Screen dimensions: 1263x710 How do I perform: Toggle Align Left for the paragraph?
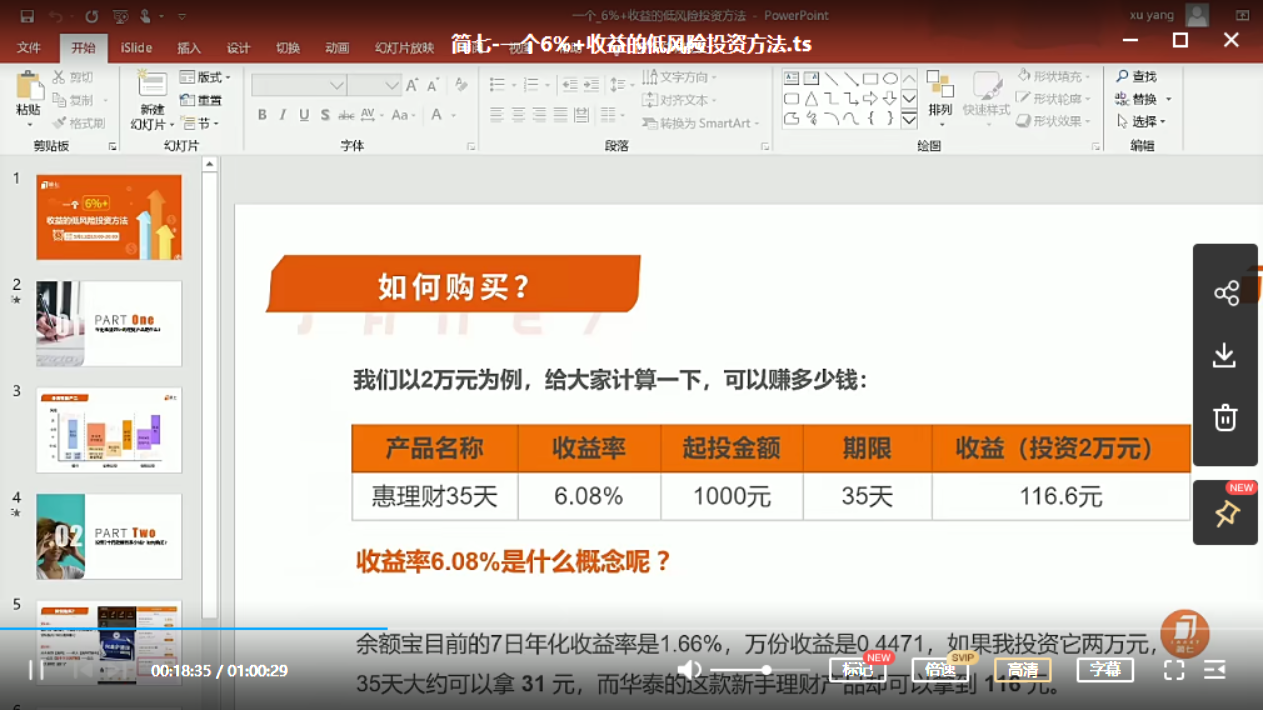point(497,116)
